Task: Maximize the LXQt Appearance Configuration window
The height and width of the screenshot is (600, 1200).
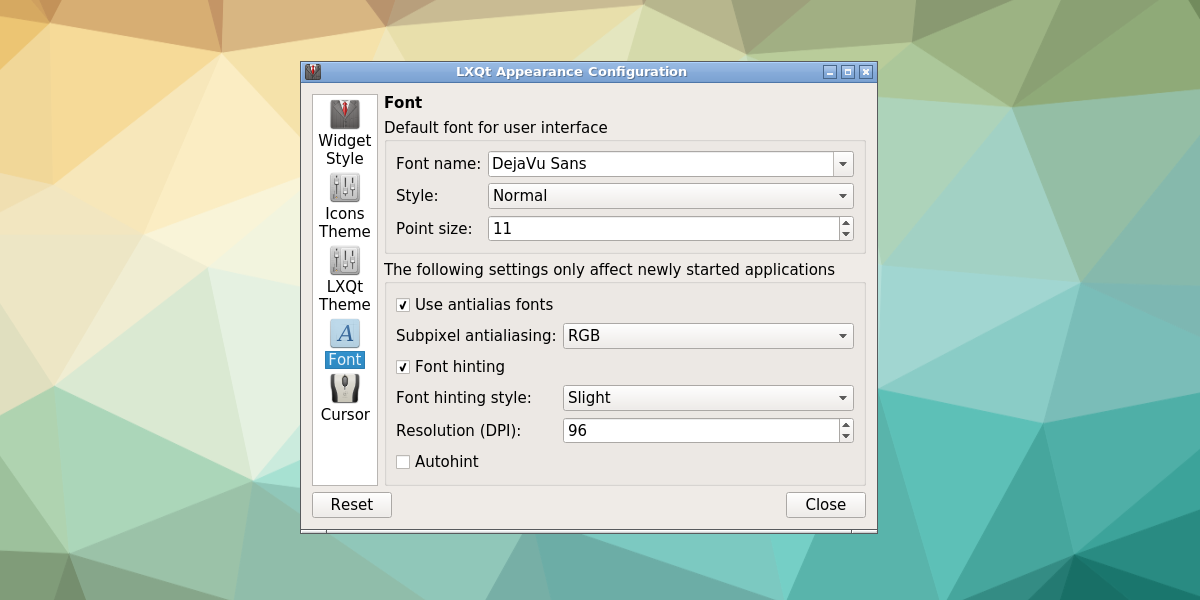Action: (x=848, y=72)
